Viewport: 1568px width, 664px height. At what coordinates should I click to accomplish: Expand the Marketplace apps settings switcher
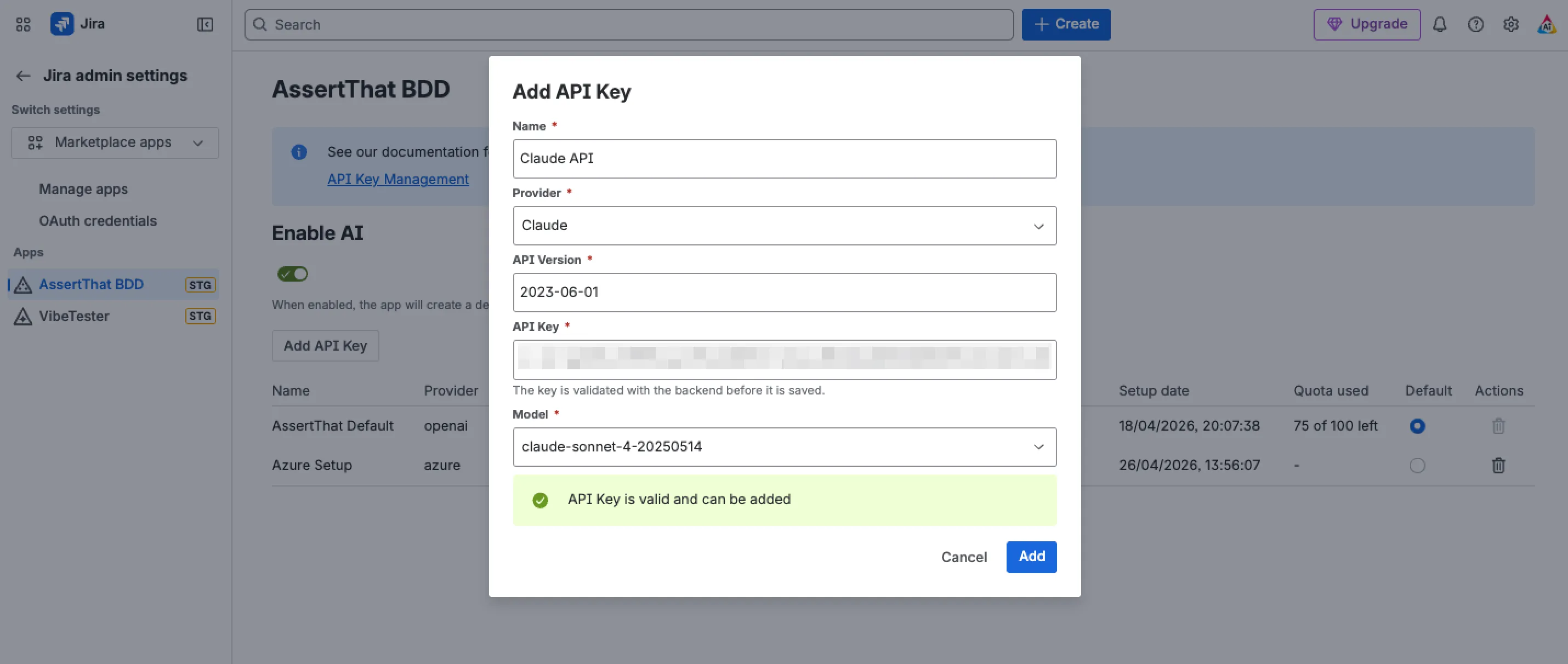115,143
